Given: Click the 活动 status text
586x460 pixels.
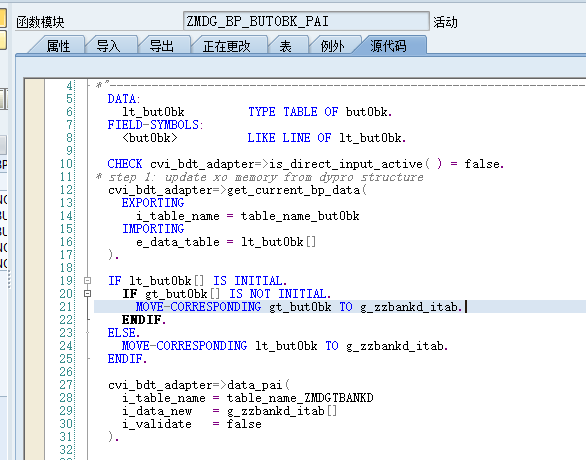Looking at the screenshot, I should pos(445,22).
